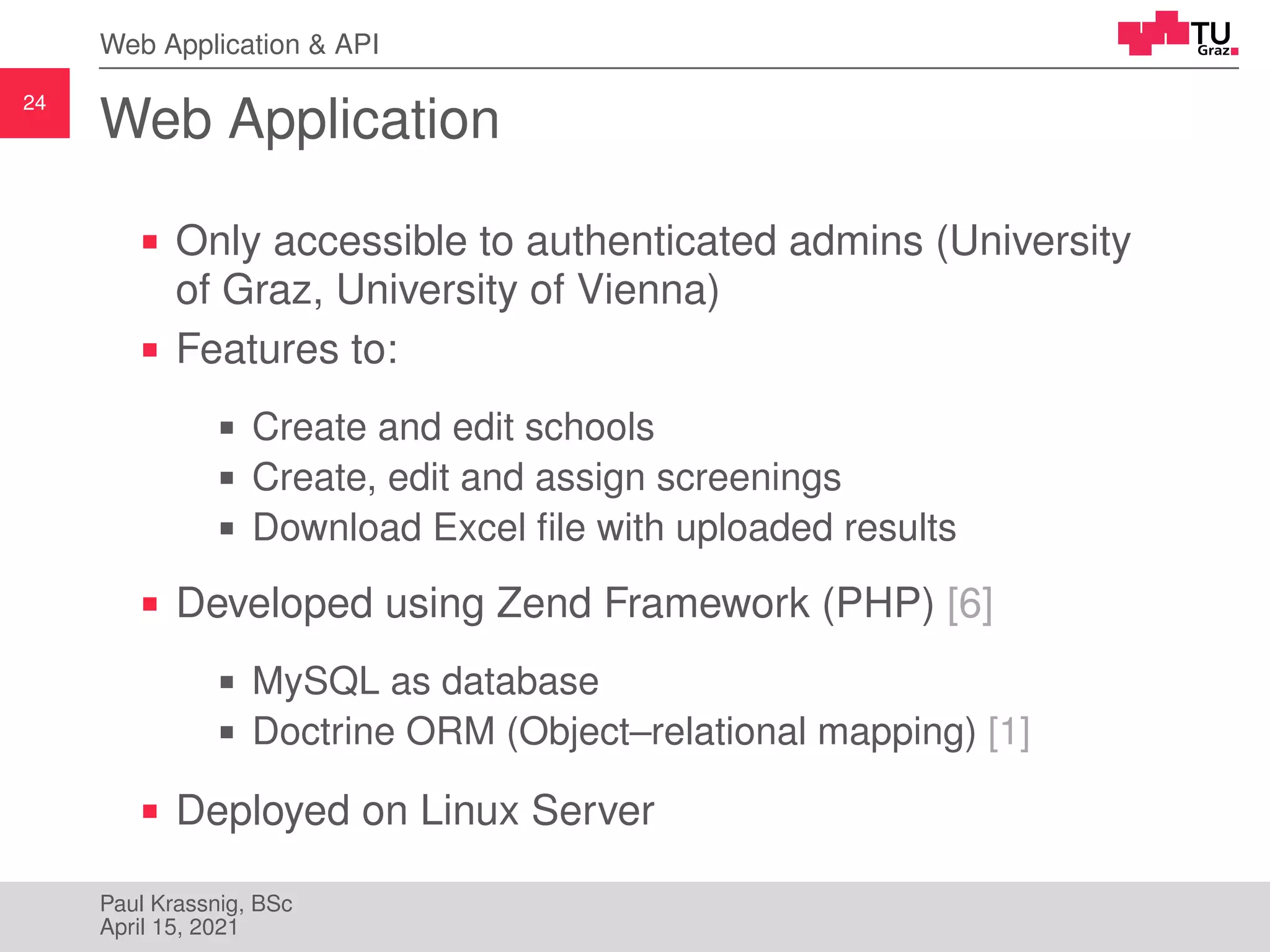Click the 'Features to:' bullet text
This screenshot has height=952, width=1270.
[x=287, y=349]
